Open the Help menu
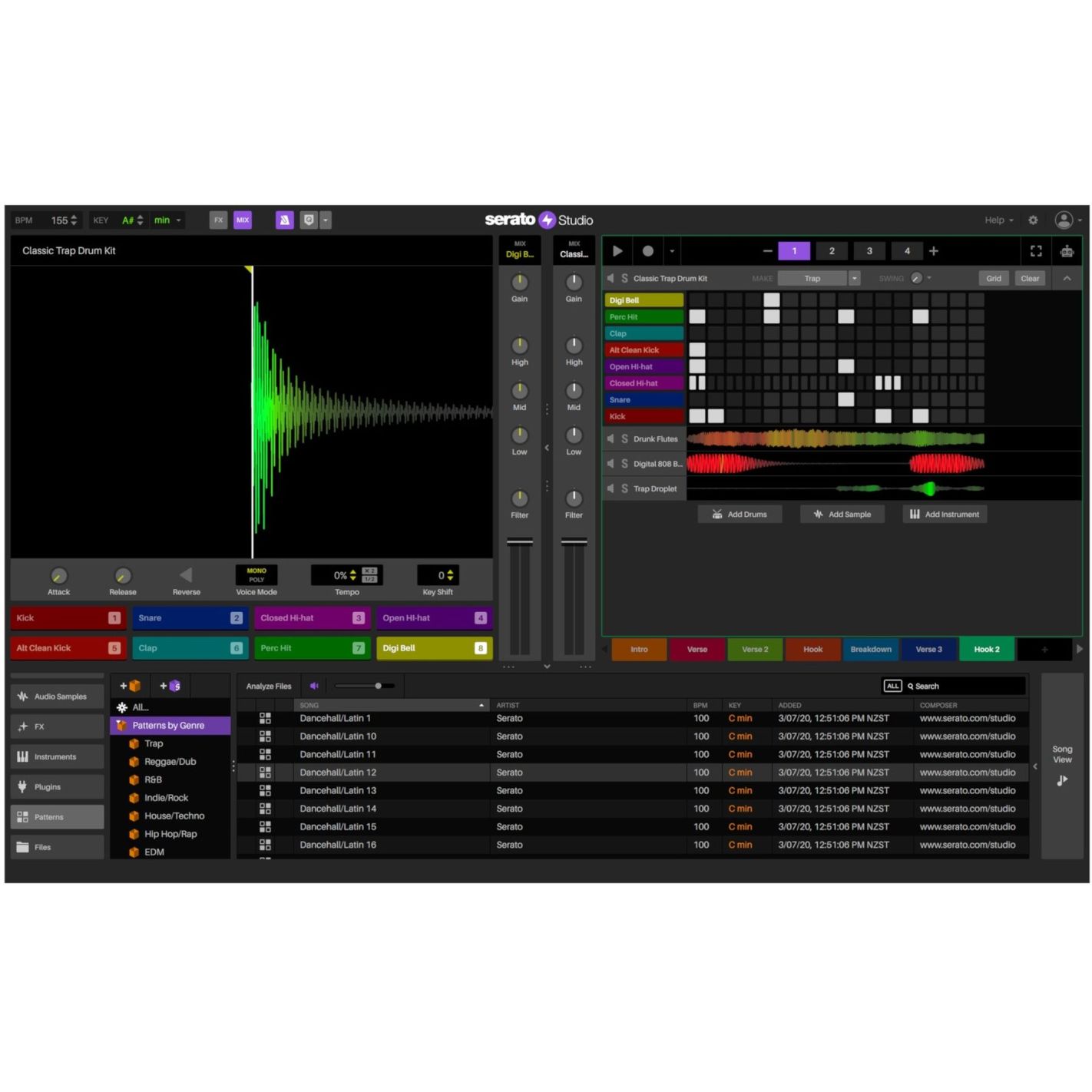1092x1092 pixels. pyautogui.click(x=999, y=220)
